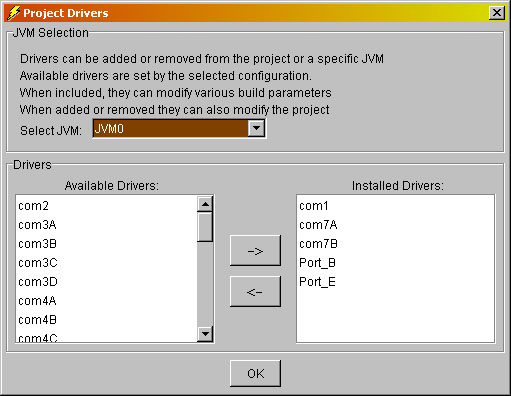This screenshot has width=511, height=396.
Task: Select Port_B in Installed Drivers
Action: [395, 263]
